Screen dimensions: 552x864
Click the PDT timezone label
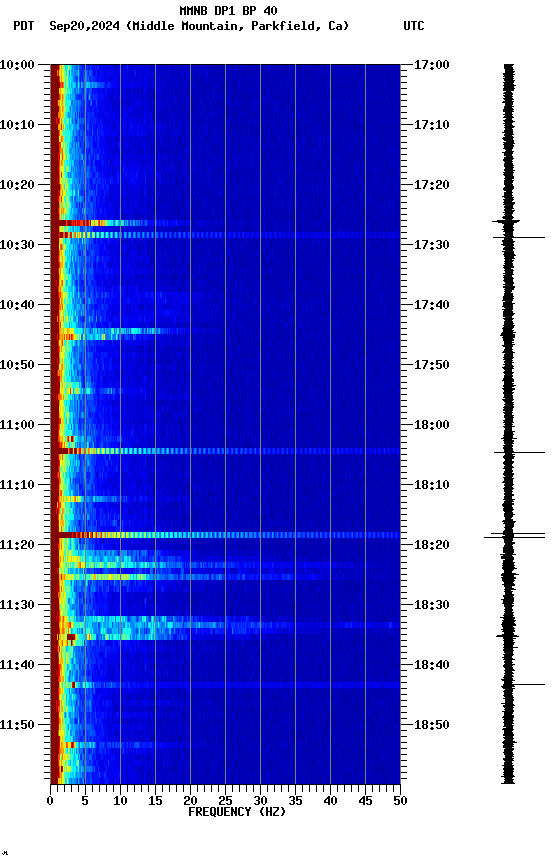(24, 26)
